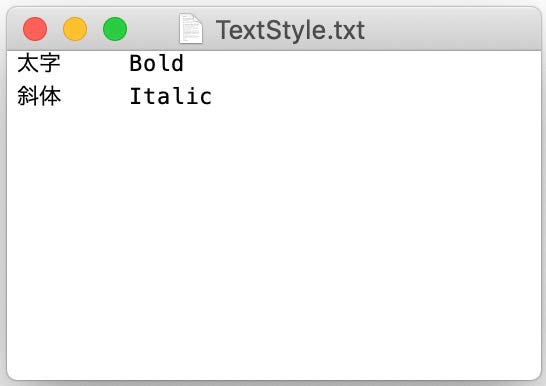Click the tab gap between 太字 and Bold
This screenshot has width=546, height=386.
(95, 63)
